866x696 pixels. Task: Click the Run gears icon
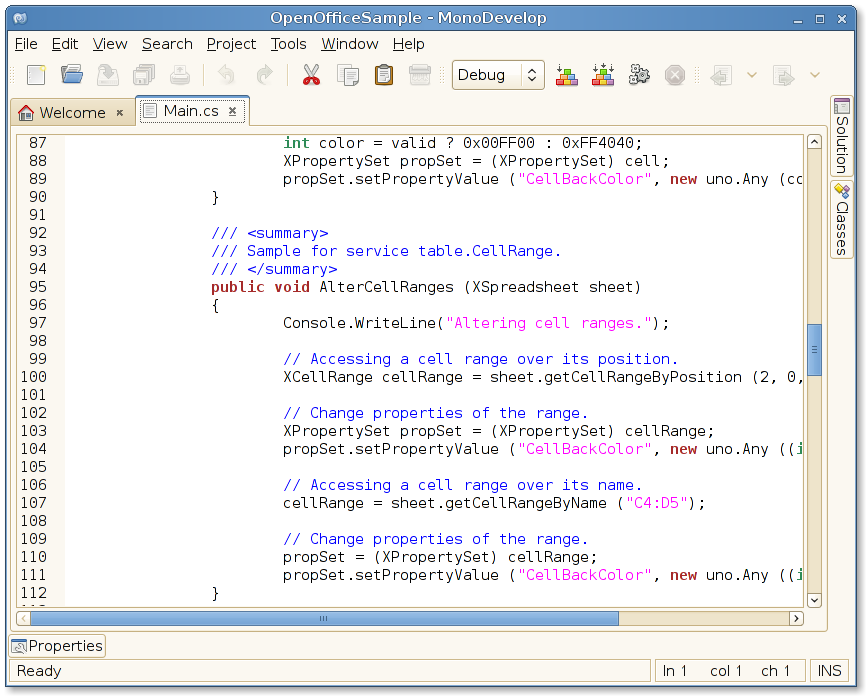pyautogui.click(x=639, y=75)
